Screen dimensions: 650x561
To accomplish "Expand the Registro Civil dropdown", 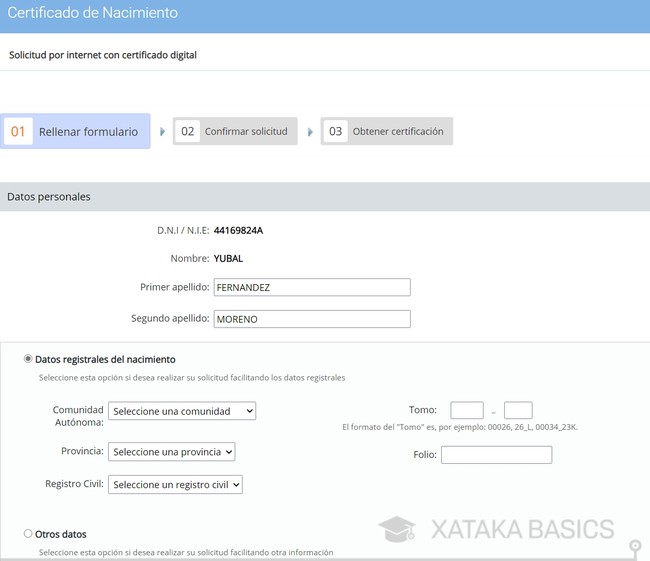I will point(175,484).
